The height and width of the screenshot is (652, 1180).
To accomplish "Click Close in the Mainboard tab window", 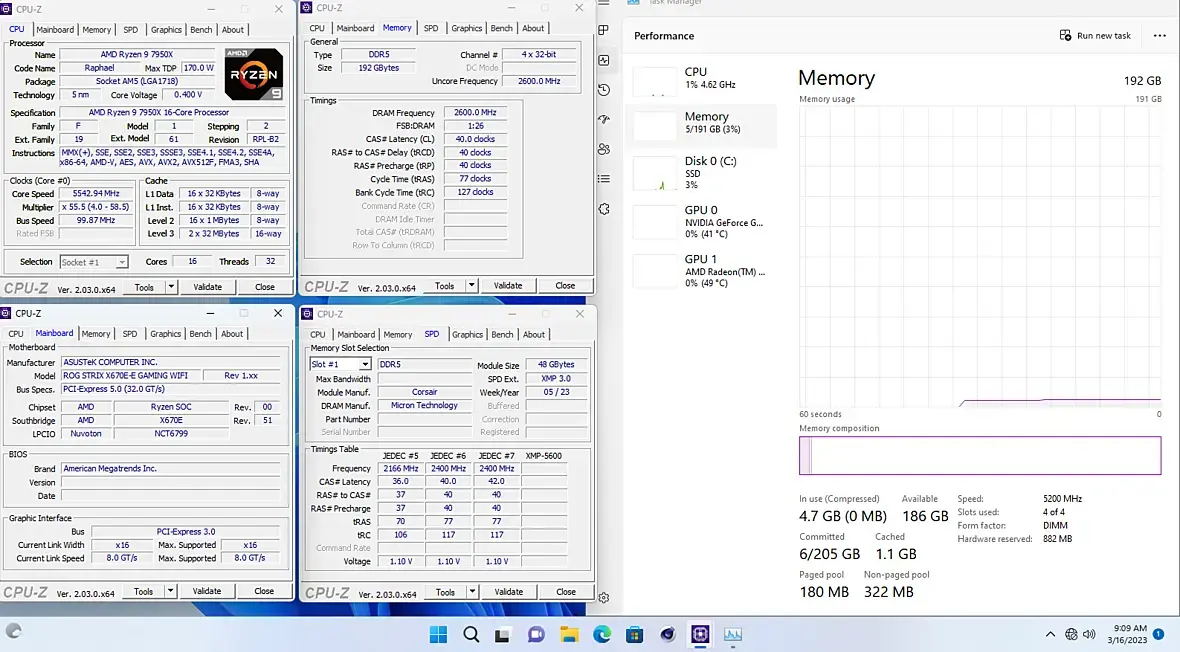I will (x=264, y=591).
